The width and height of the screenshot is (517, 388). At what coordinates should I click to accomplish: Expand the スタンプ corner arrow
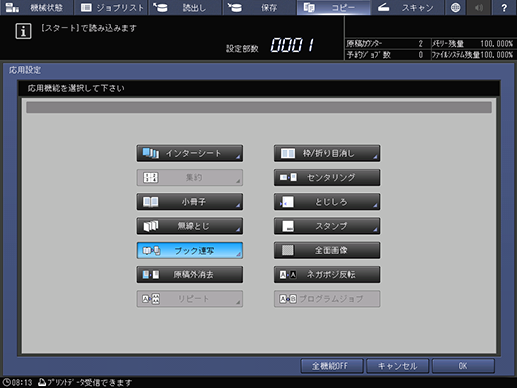point(375,230)
